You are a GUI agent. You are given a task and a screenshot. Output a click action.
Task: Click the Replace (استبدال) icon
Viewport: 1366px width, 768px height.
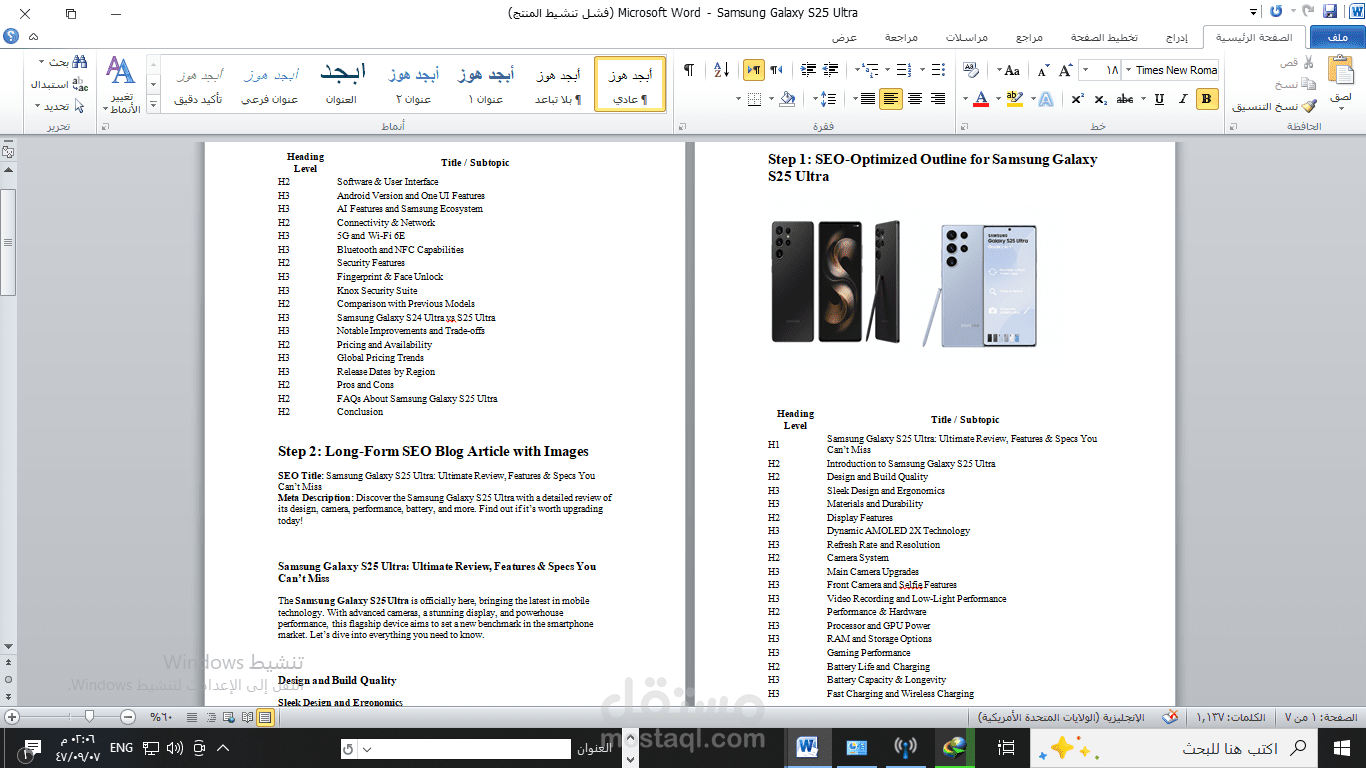[79, 84]
